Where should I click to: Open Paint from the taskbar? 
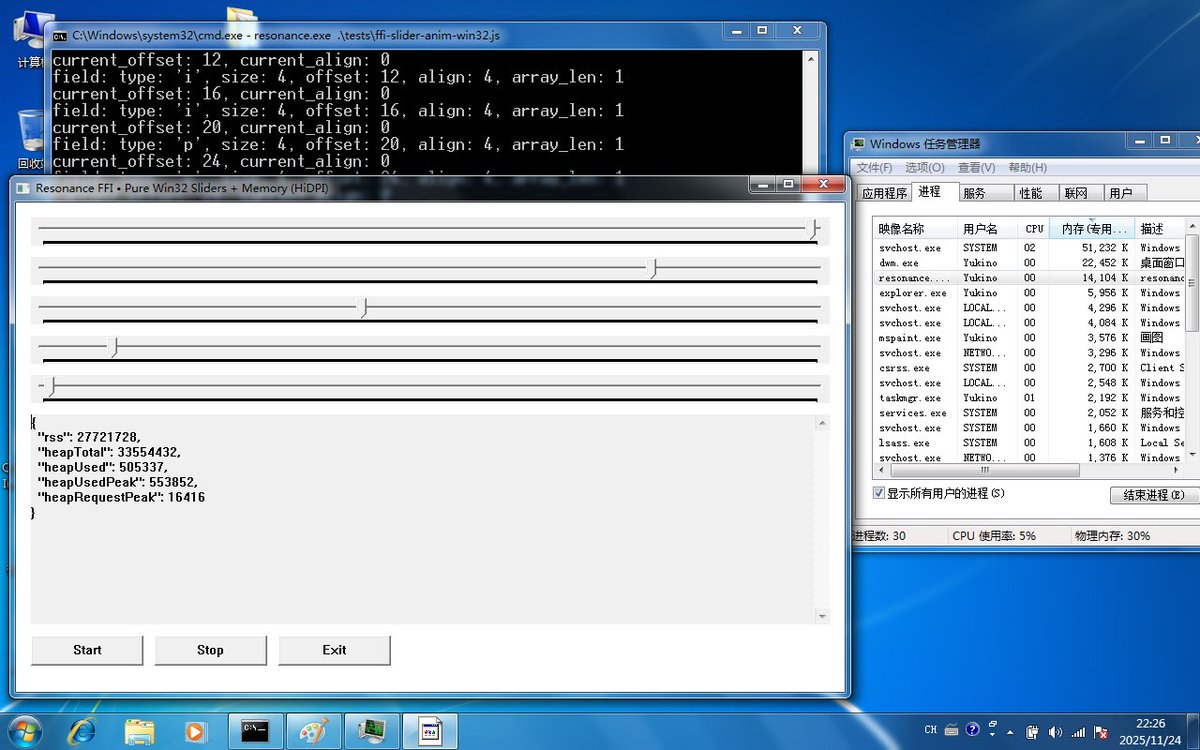click(312, 730)
